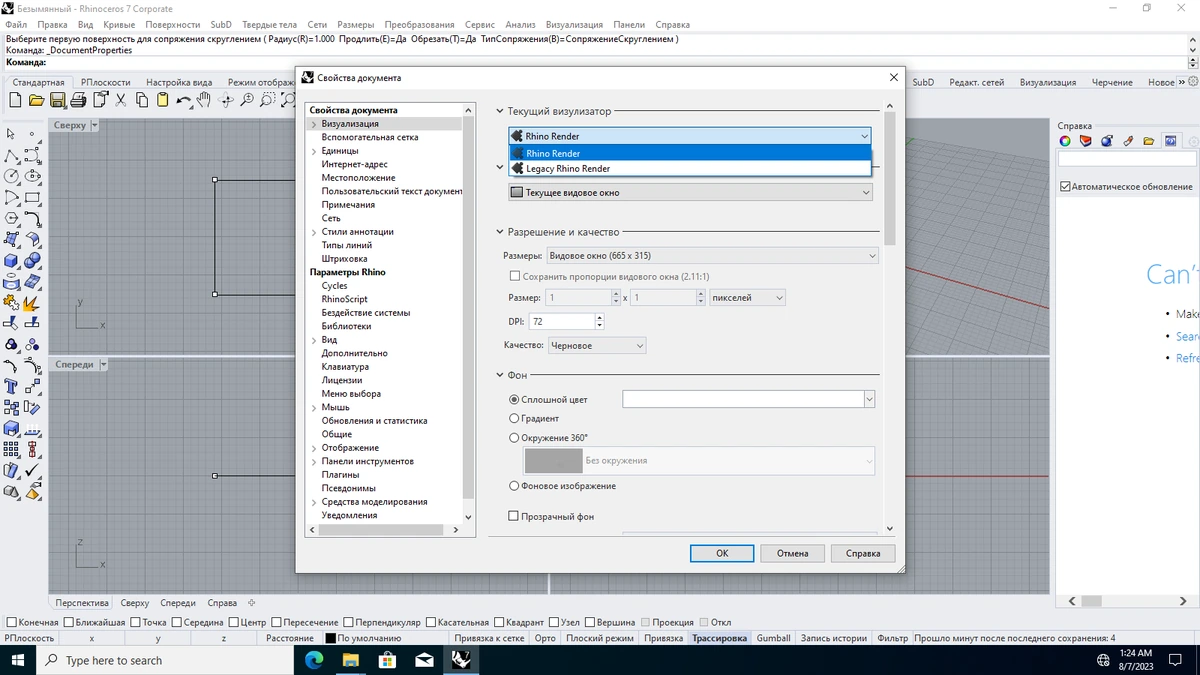Screen dimensions: 1200x675
Task: Select the Polygon tool in left sidebar
Action: pos(11,218)
